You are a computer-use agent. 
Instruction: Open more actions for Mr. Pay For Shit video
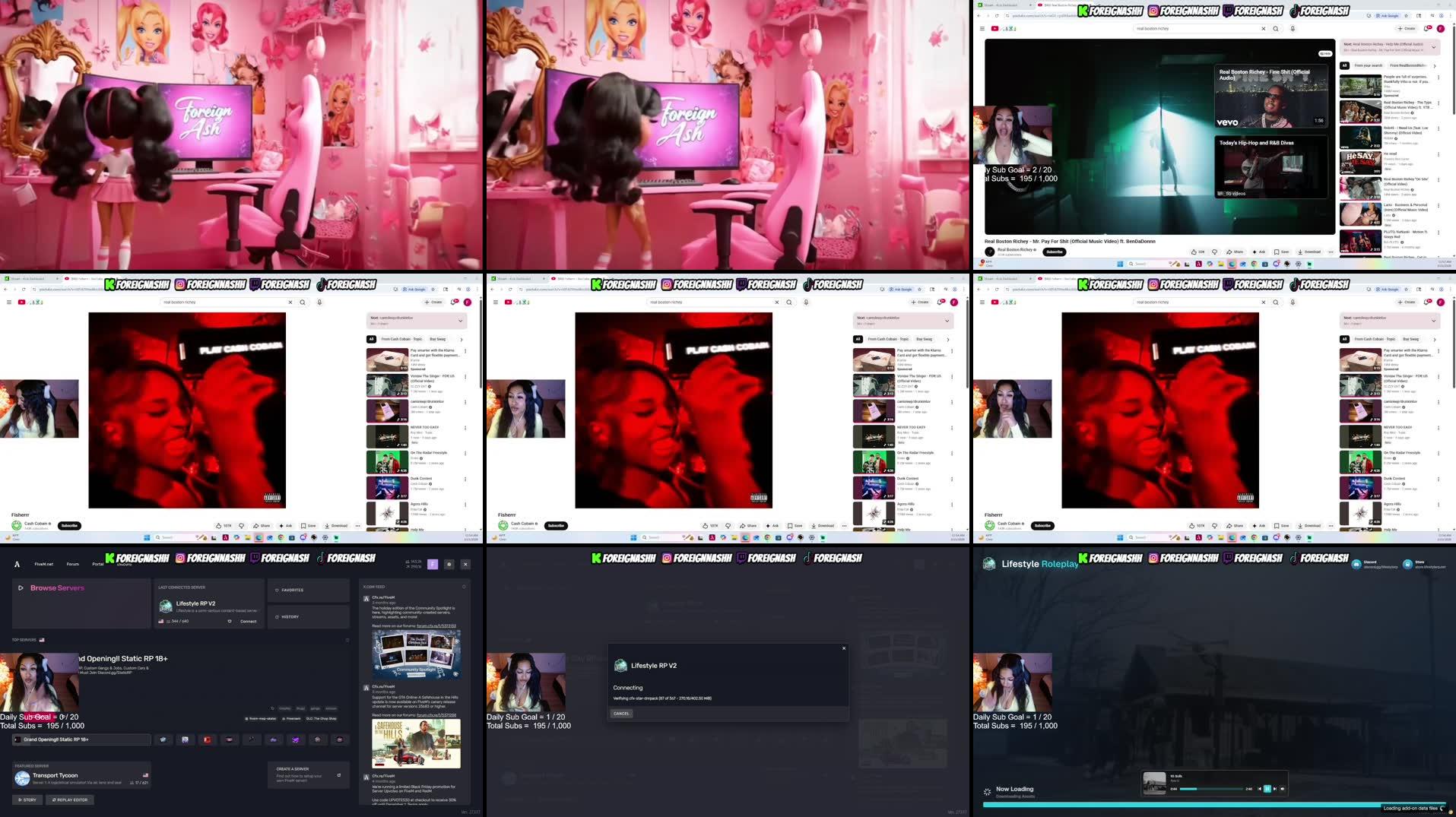1331,252
